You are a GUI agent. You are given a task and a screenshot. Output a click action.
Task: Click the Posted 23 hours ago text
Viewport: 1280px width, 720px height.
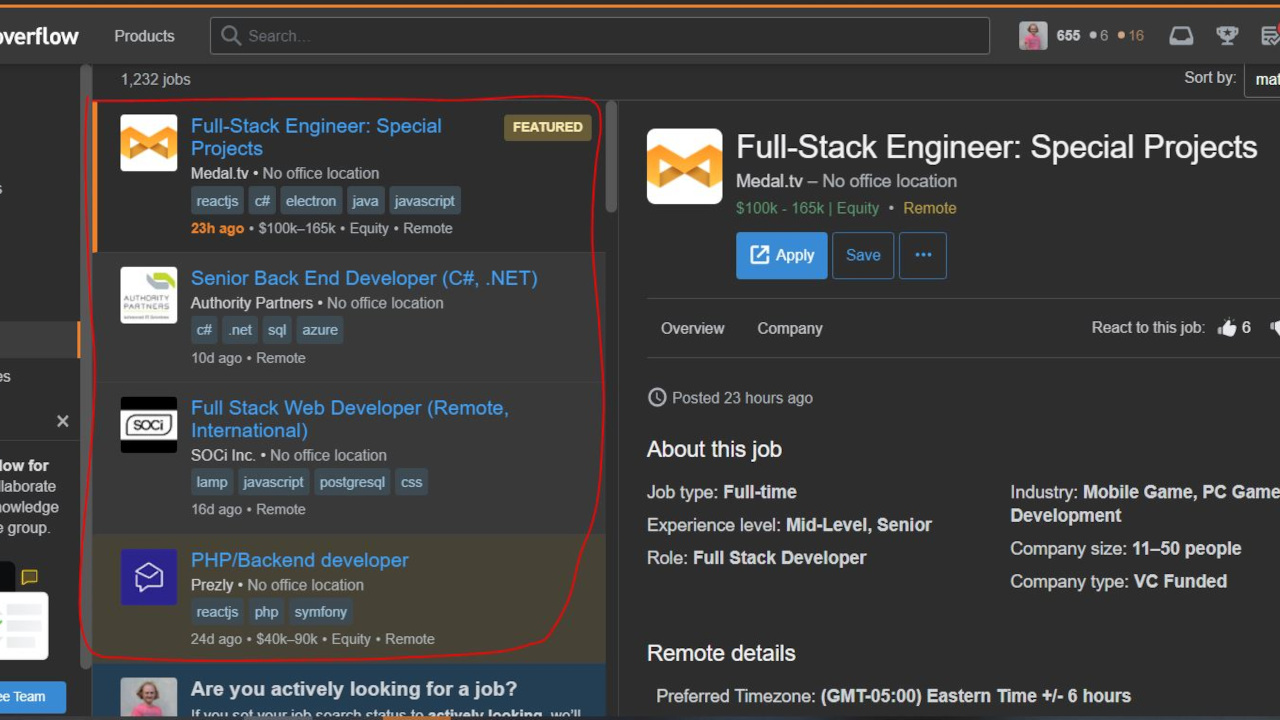(x=742, y=398)
